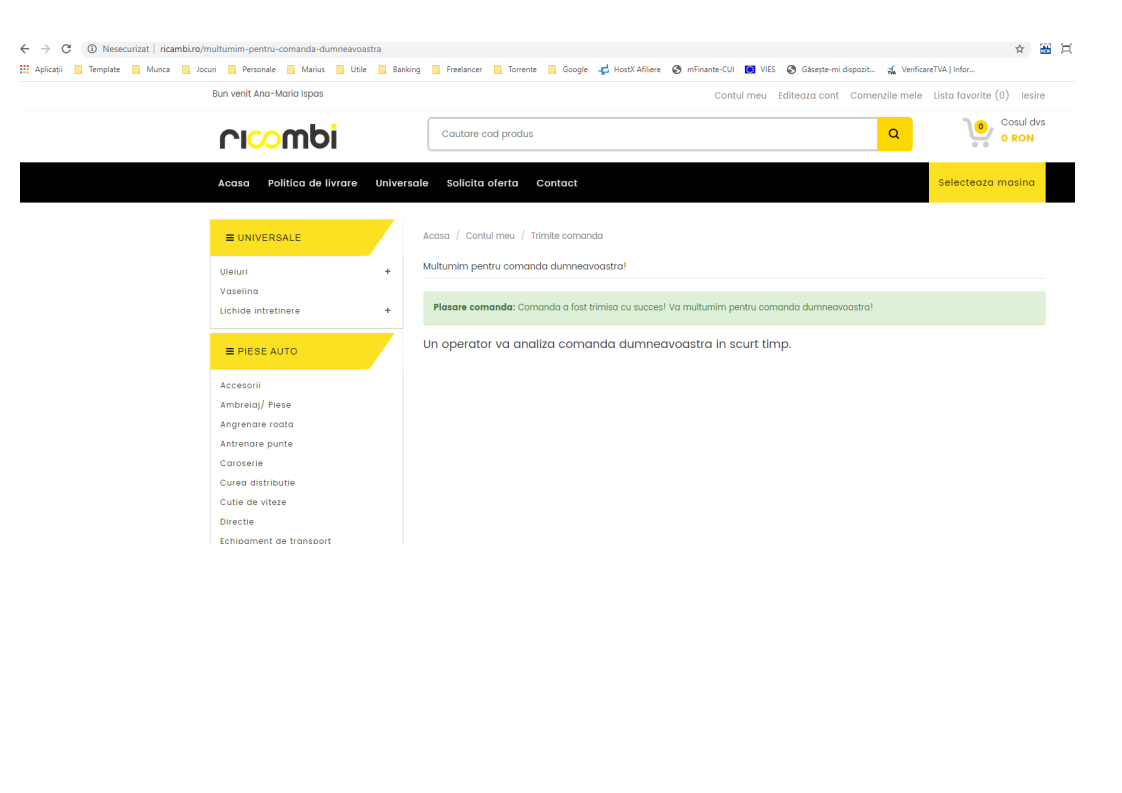This screenshot has width=1122, height=793.
Task: Open the Munca bookmarks folder
Action: coord(151,69)
